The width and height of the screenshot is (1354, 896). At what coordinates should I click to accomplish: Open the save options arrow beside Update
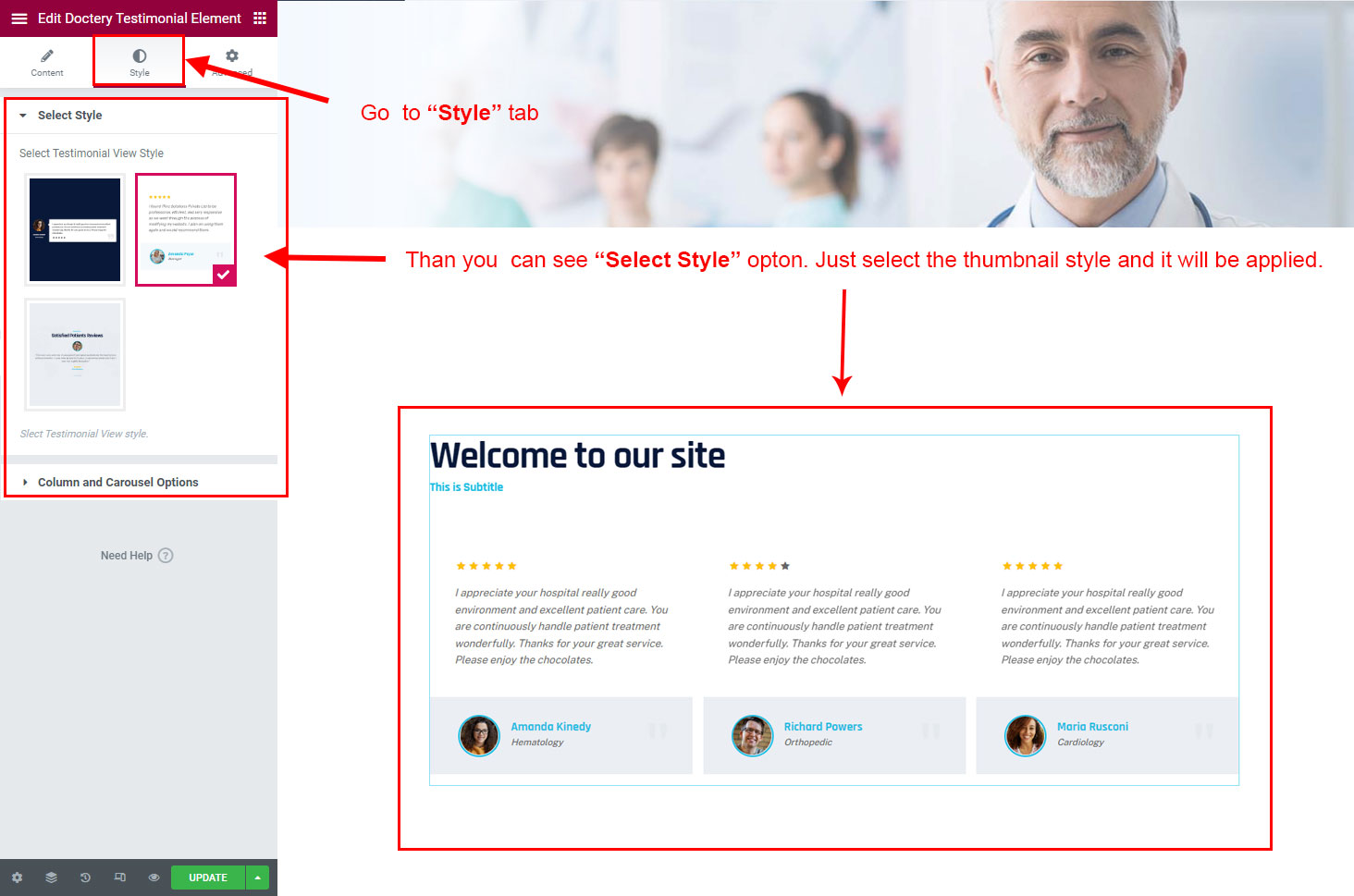[258, 878]
